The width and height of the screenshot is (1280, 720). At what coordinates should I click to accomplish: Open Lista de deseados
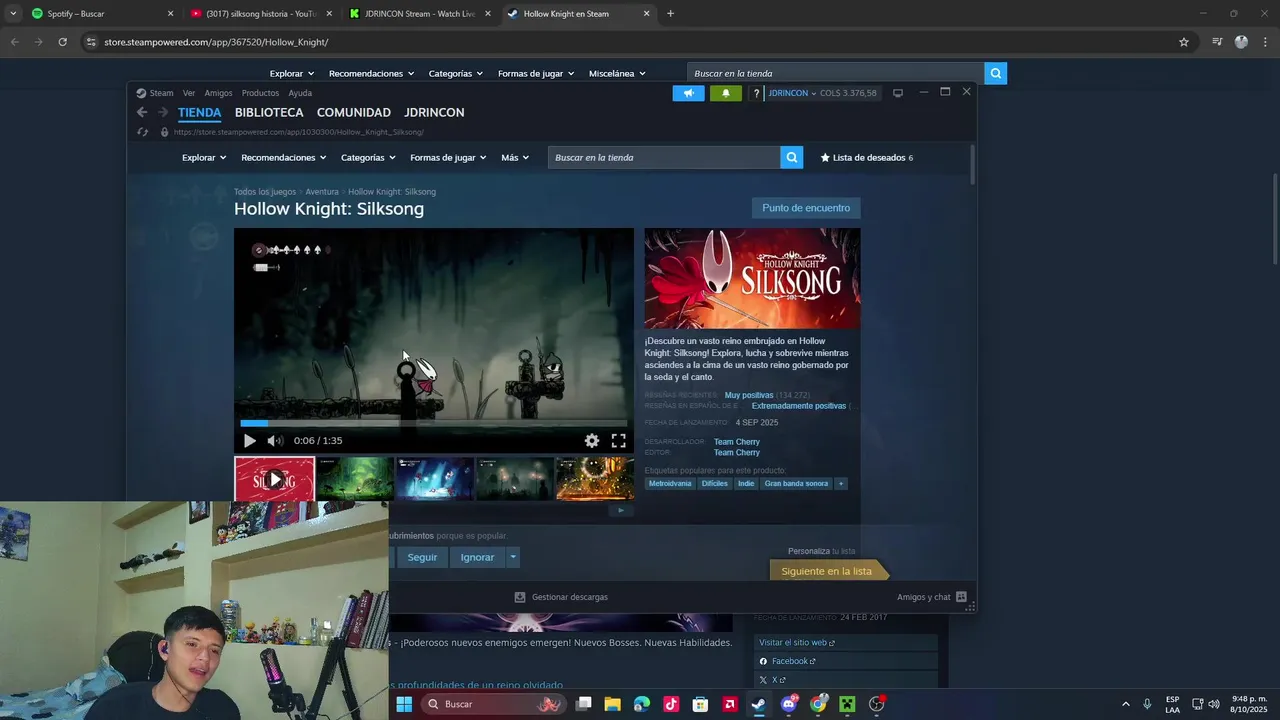tap(866, 158)
